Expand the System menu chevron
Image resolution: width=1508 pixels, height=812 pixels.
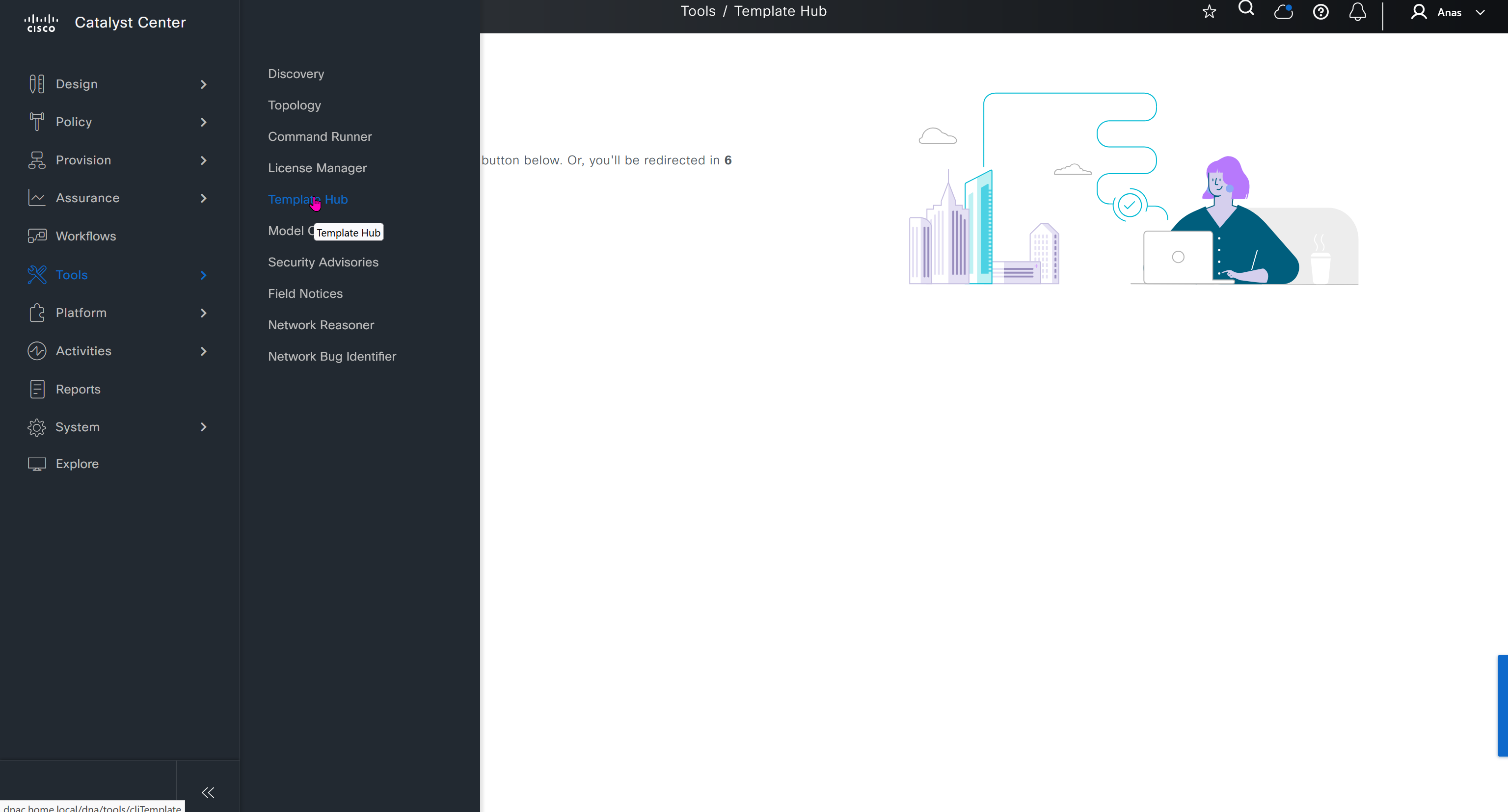203,427
